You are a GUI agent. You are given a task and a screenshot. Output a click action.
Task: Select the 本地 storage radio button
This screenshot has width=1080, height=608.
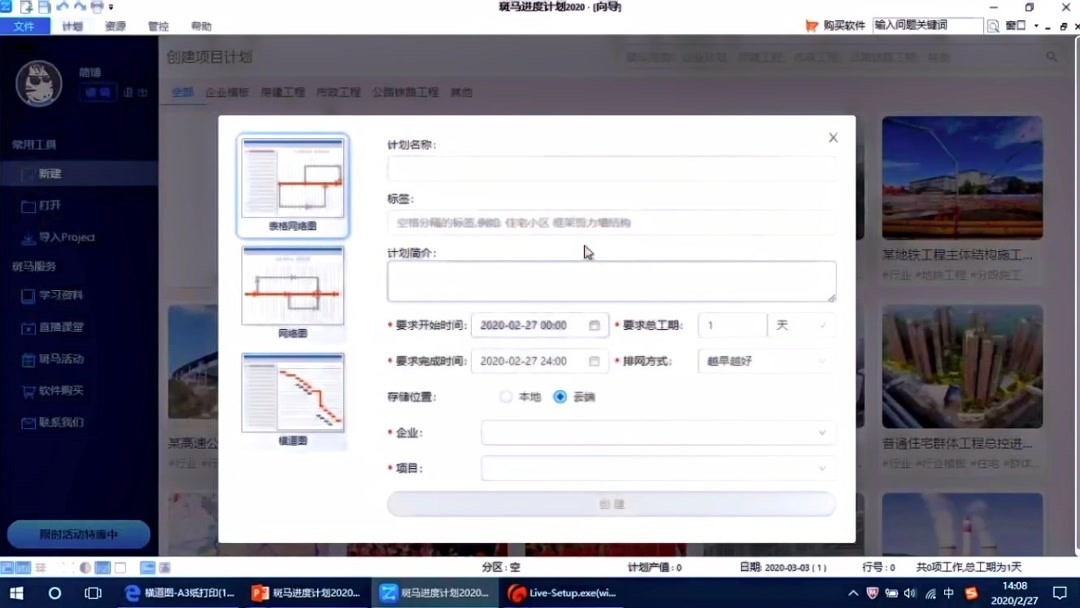(506, 395)
